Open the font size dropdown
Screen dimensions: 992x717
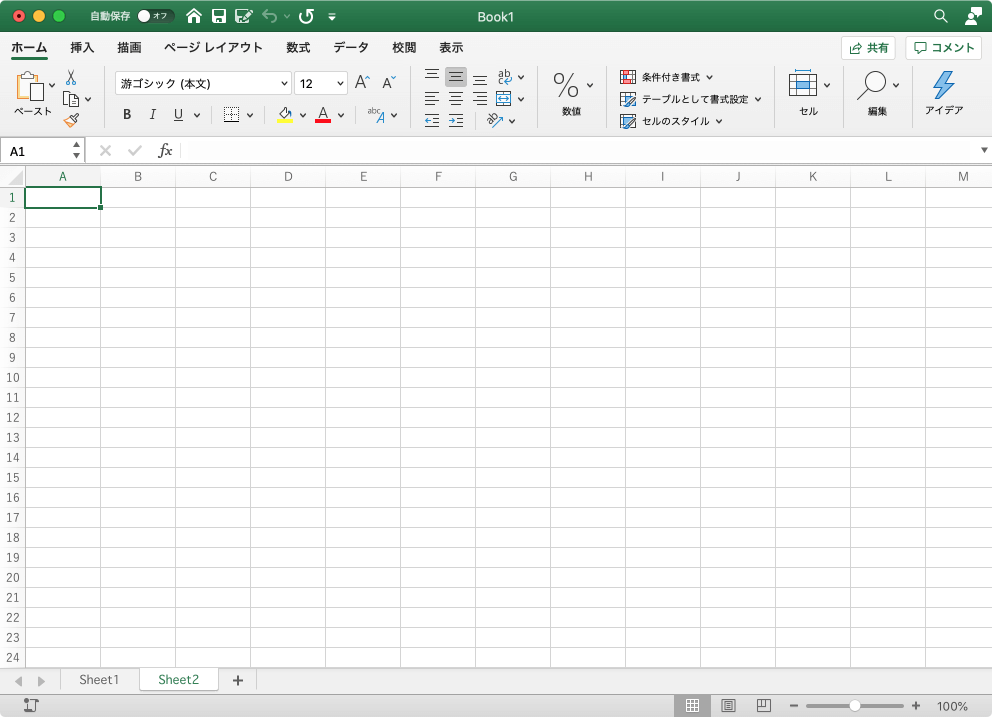pyautogui.click(x=340, y=84)
